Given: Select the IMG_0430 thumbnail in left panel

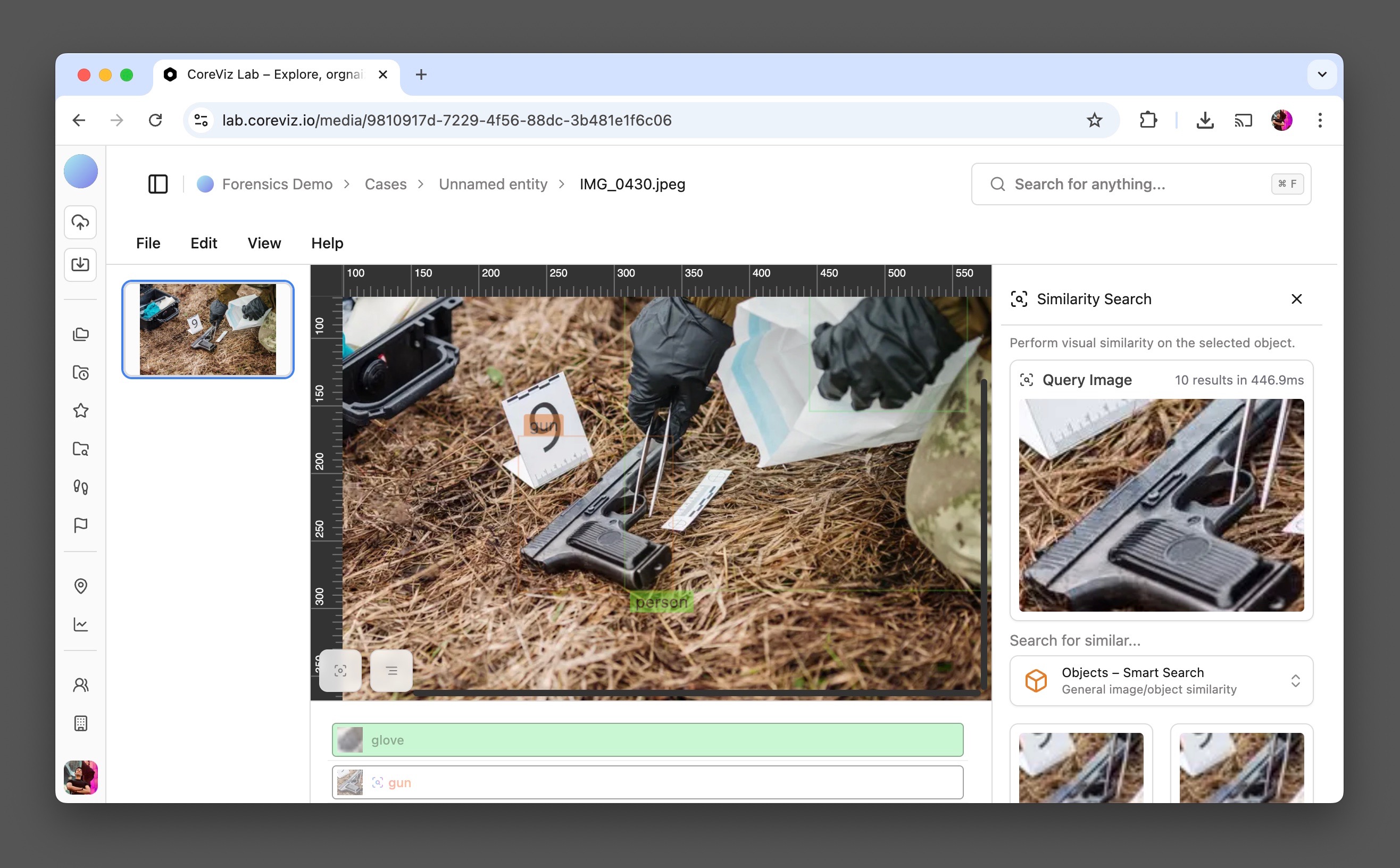Looking at the screenshot, I should pos(208,330).
